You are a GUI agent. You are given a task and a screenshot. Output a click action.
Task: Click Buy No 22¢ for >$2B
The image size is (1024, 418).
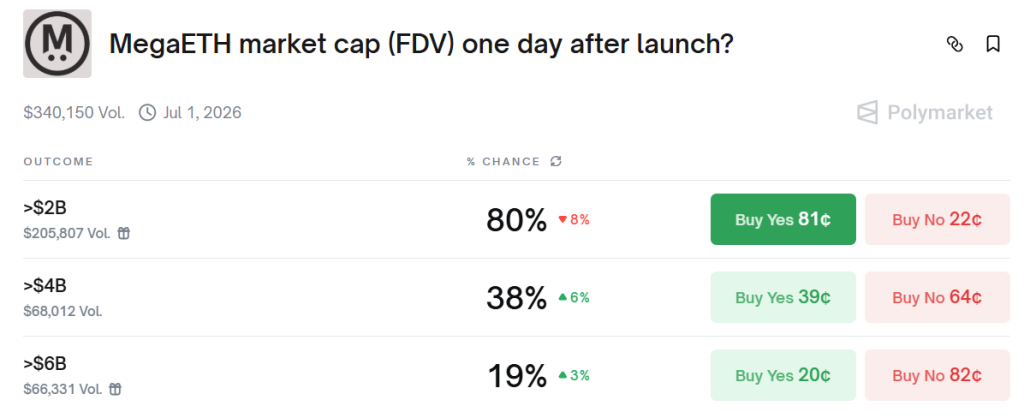tap(937, 219)
